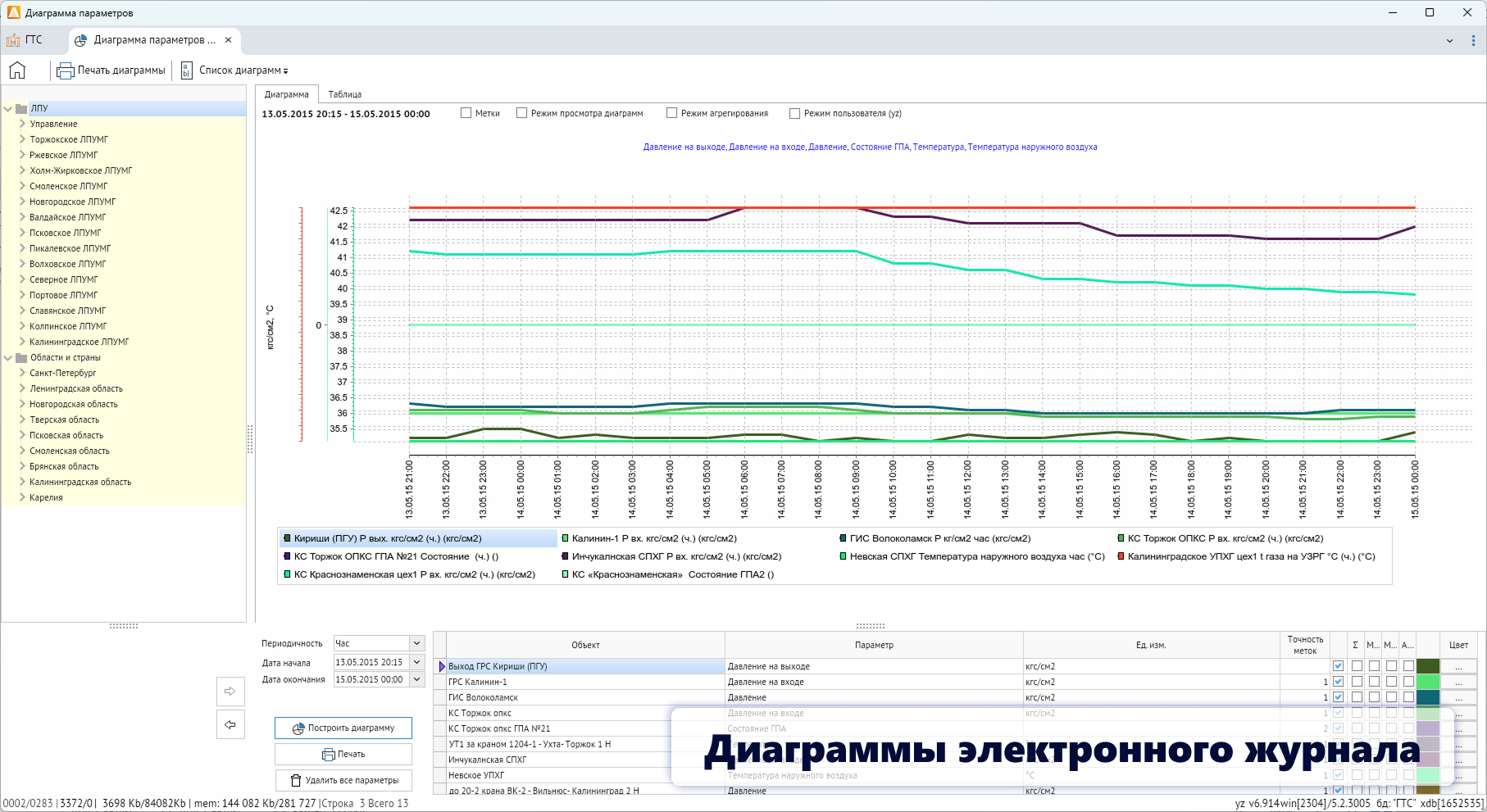Screen dimensions: 1487x812
Task: Select the Диаграмма параметров tab
Action: 155,40
